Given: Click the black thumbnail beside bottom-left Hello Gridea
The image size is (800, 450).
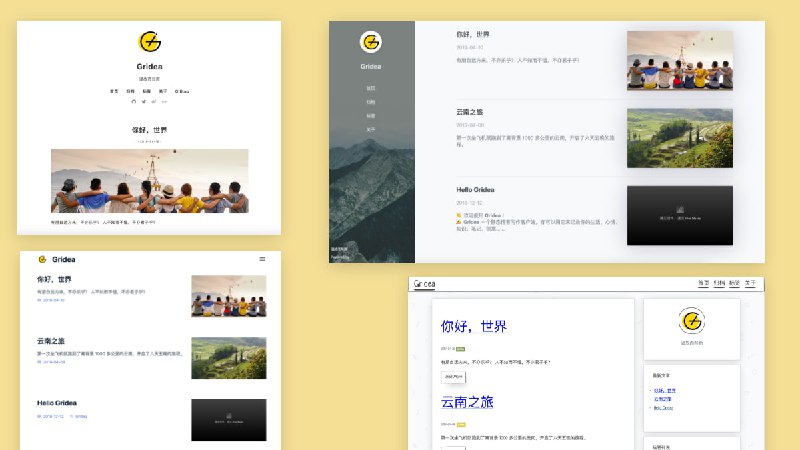Looking at the screenshot, I should point(229,420).
